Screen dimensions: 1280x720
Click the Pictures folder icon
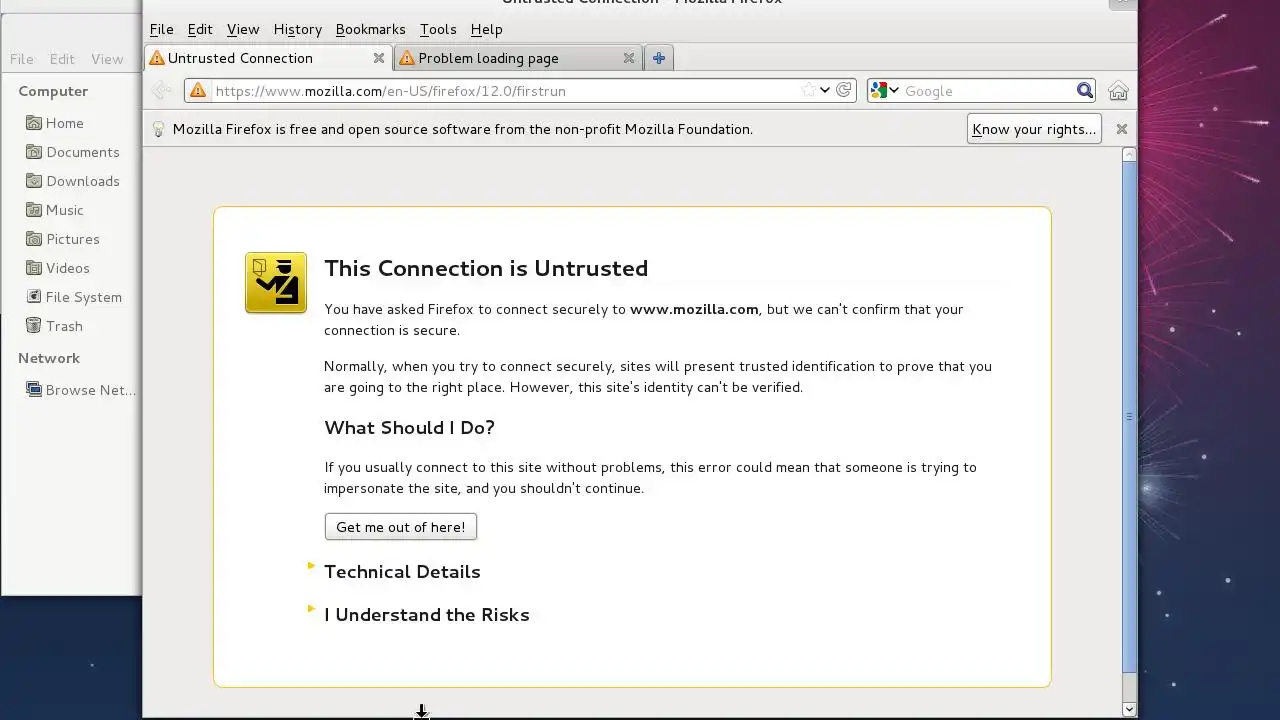[34, 239]
